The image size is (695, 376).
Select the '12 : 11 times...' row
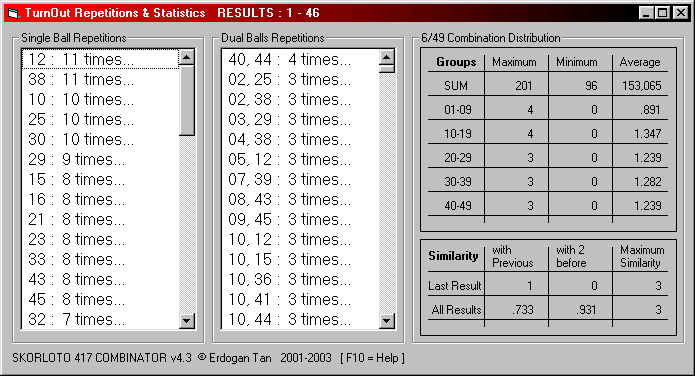pyautogui.click(x=100, y=59)
